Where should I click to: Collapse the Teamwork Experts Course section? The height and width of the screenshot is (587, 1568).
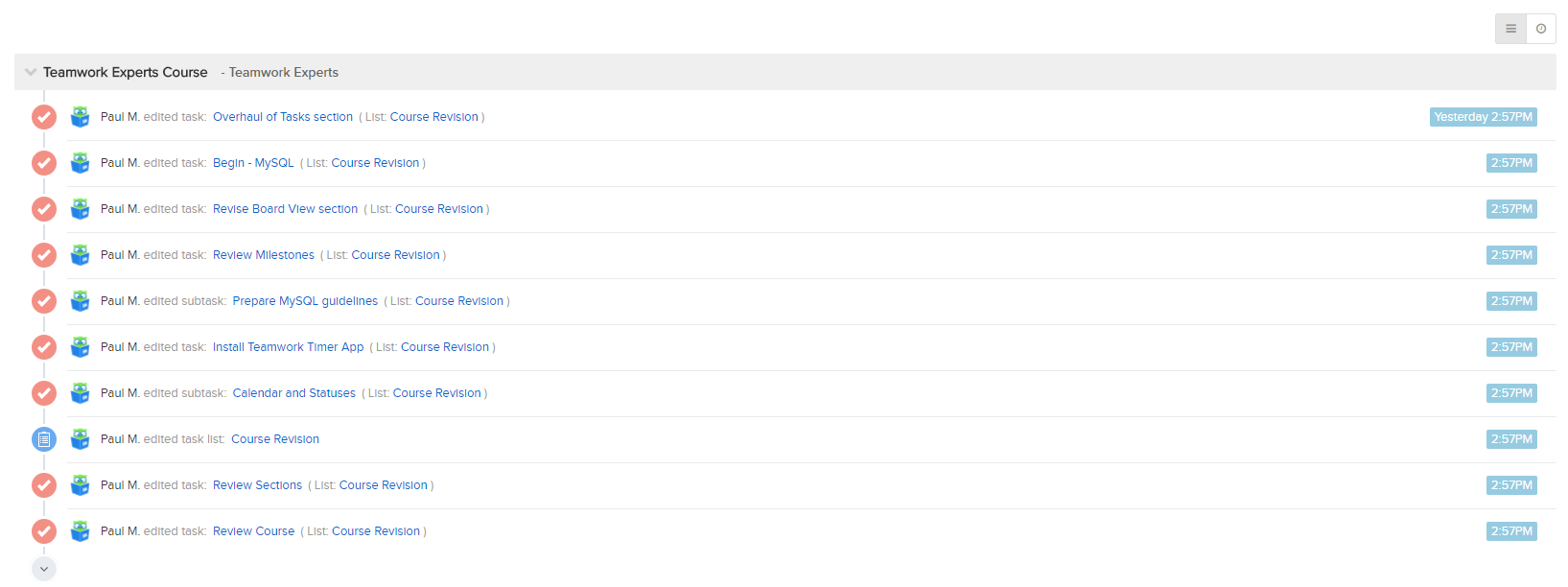point(31,72)
